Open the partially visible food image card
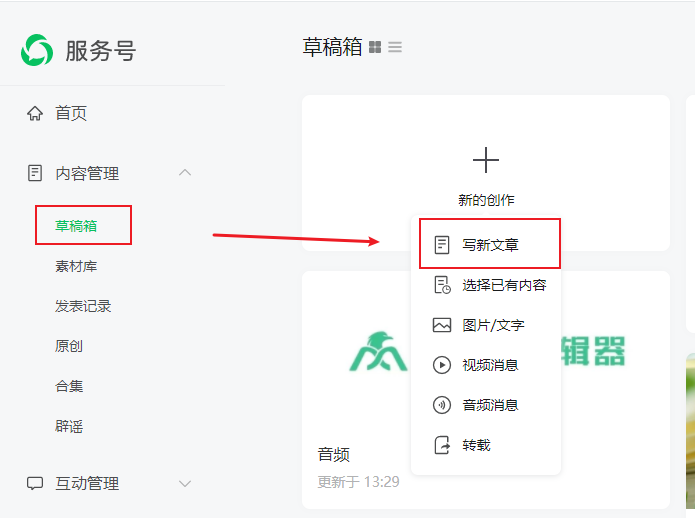This screenshot has height=518, width=695. coord(690,431)
